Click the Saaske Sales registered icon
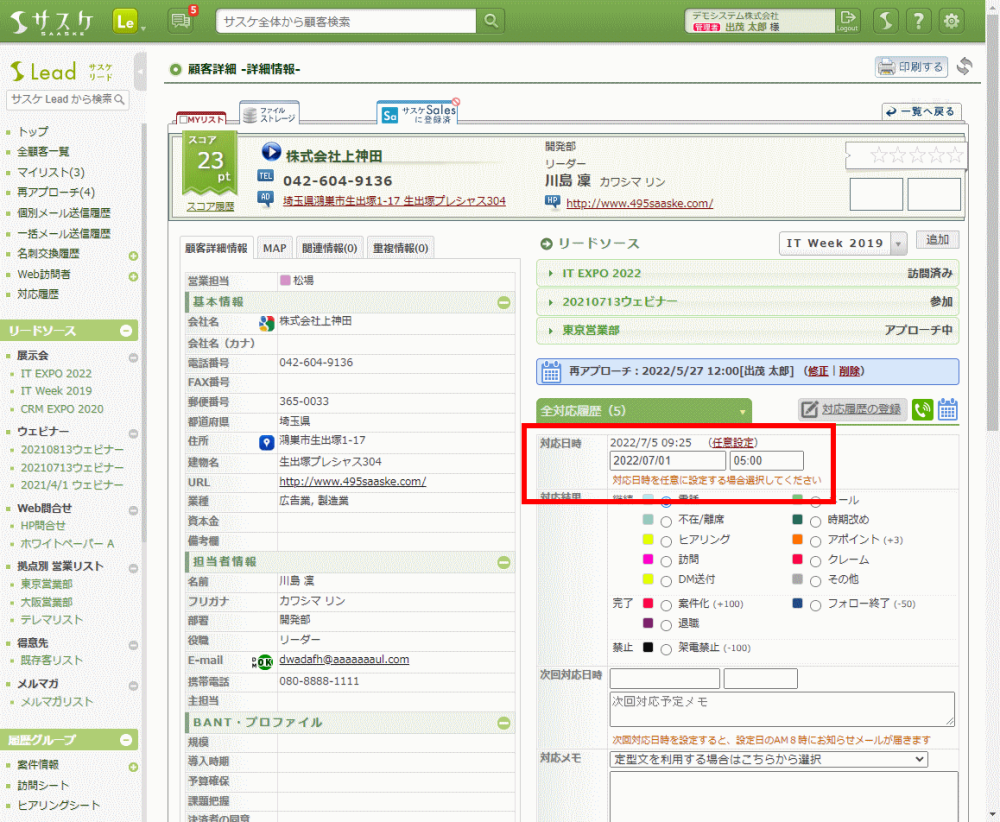This screenshot has height=822, width=1000. tap(418, 113)
